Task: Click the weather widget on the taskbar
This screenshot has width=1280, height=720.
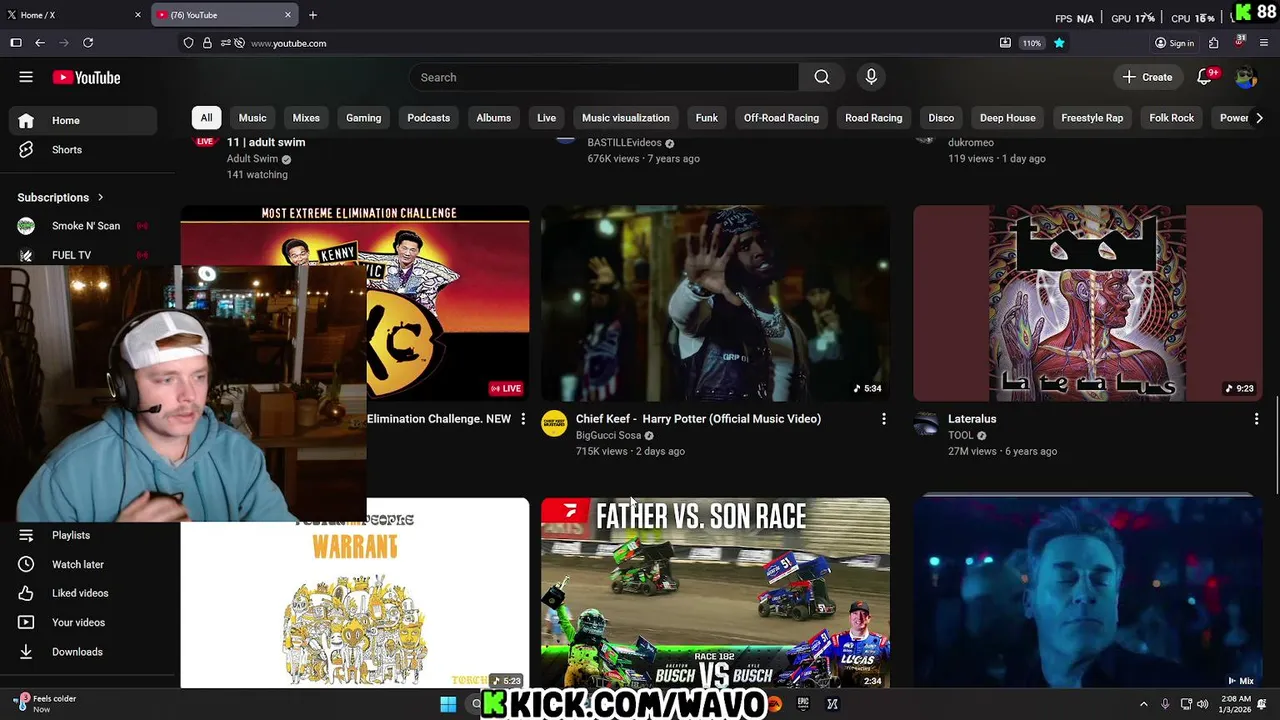Action: 45,704
